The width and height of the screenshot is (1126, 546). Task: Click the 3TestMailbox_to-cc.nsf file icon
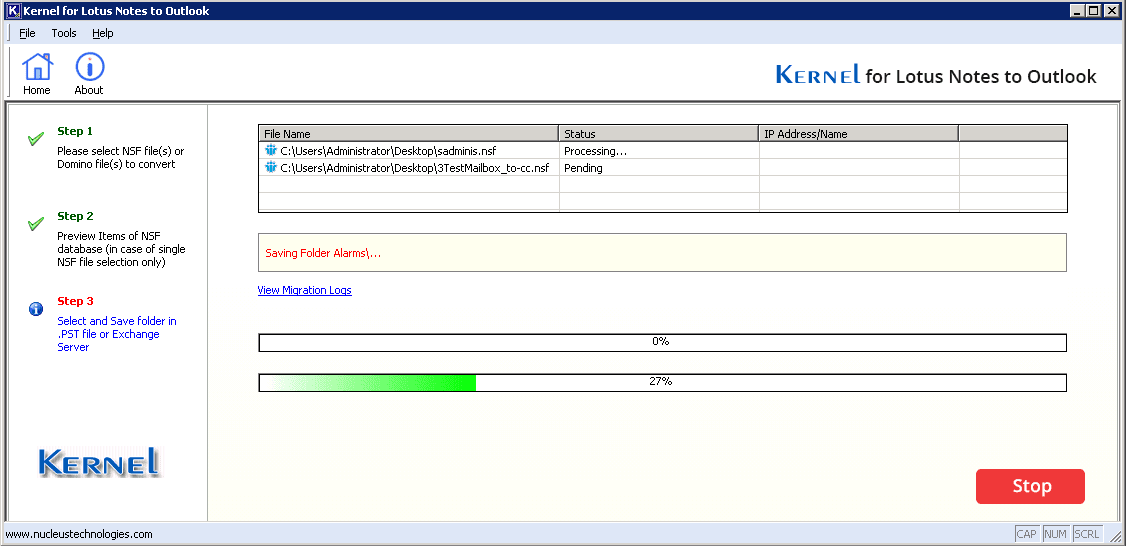pos(271,168)
